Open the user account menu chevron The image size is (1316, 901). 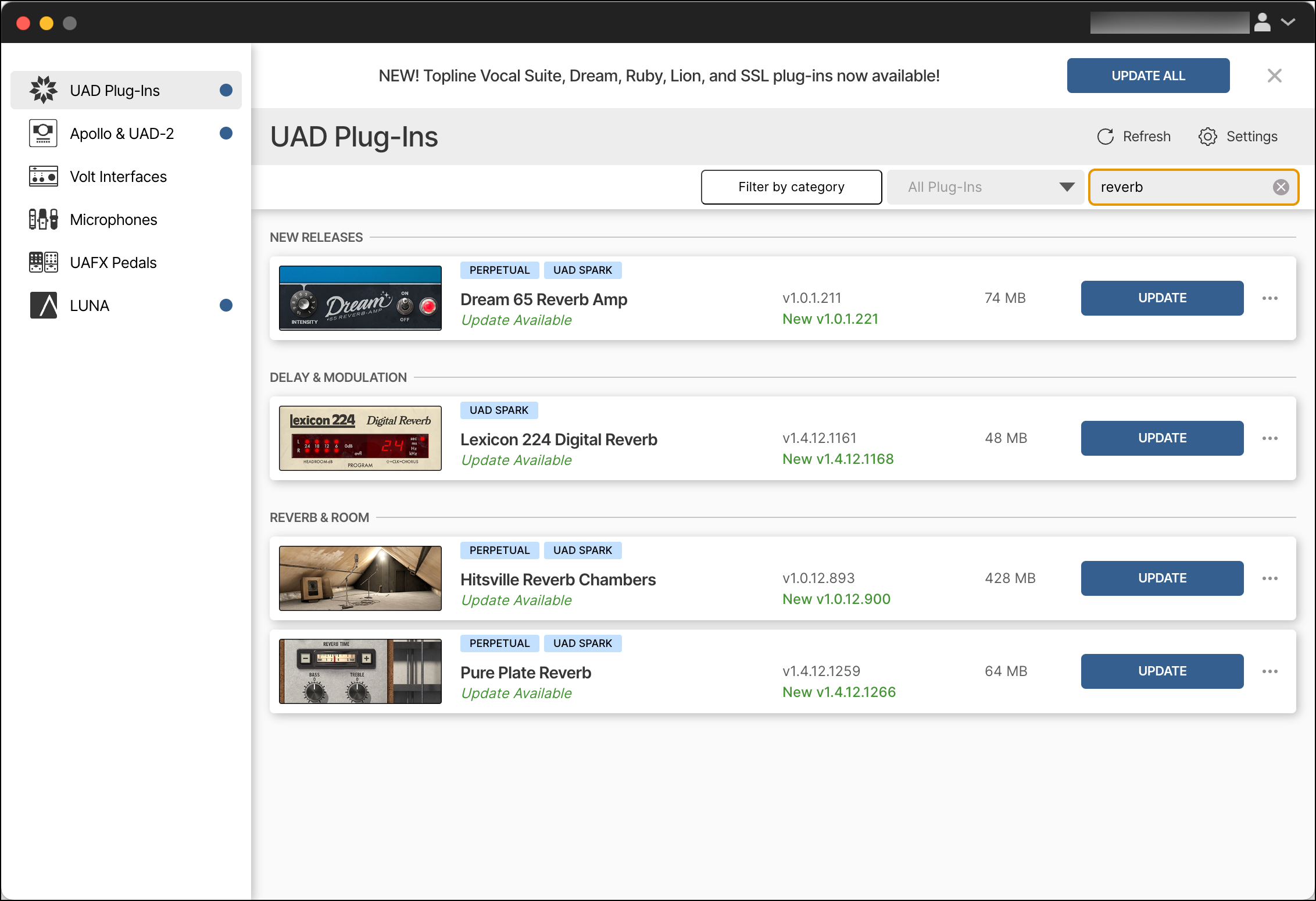[1288, 22]
